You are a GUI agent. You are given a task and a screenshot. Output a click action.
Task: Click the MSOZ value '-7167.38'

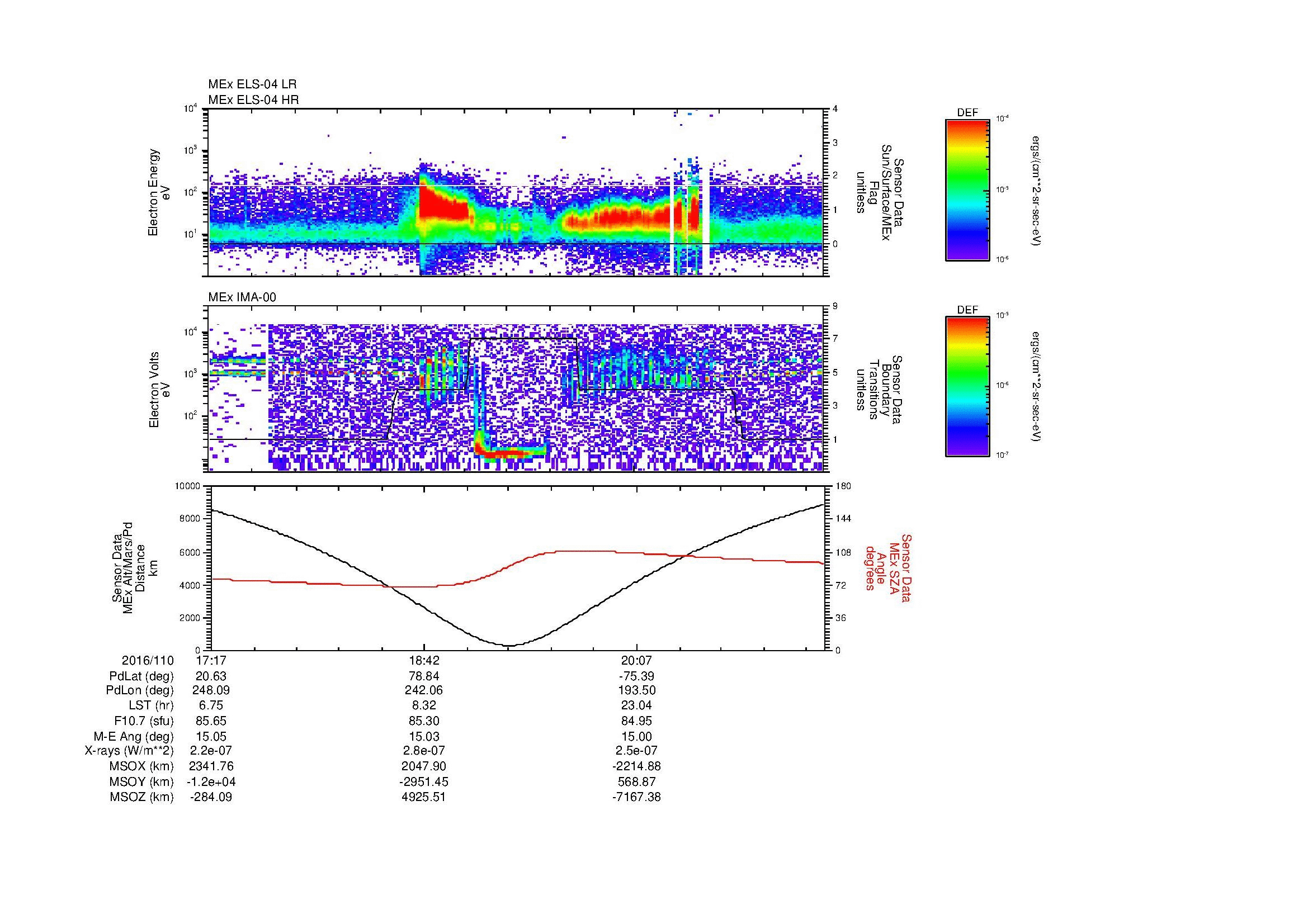636,797
